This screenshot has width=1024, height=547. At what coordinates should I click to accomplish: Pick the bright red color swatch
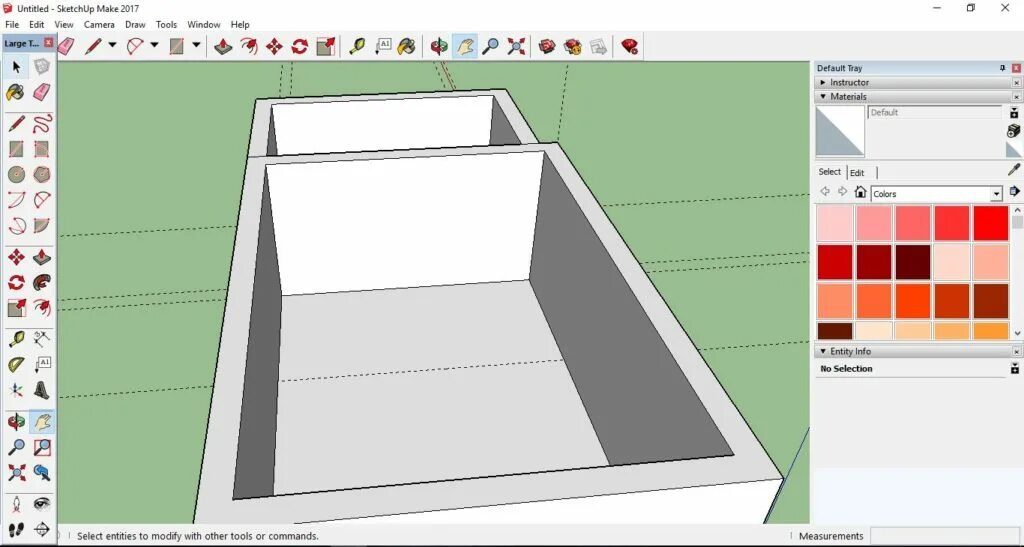[990, 223]
